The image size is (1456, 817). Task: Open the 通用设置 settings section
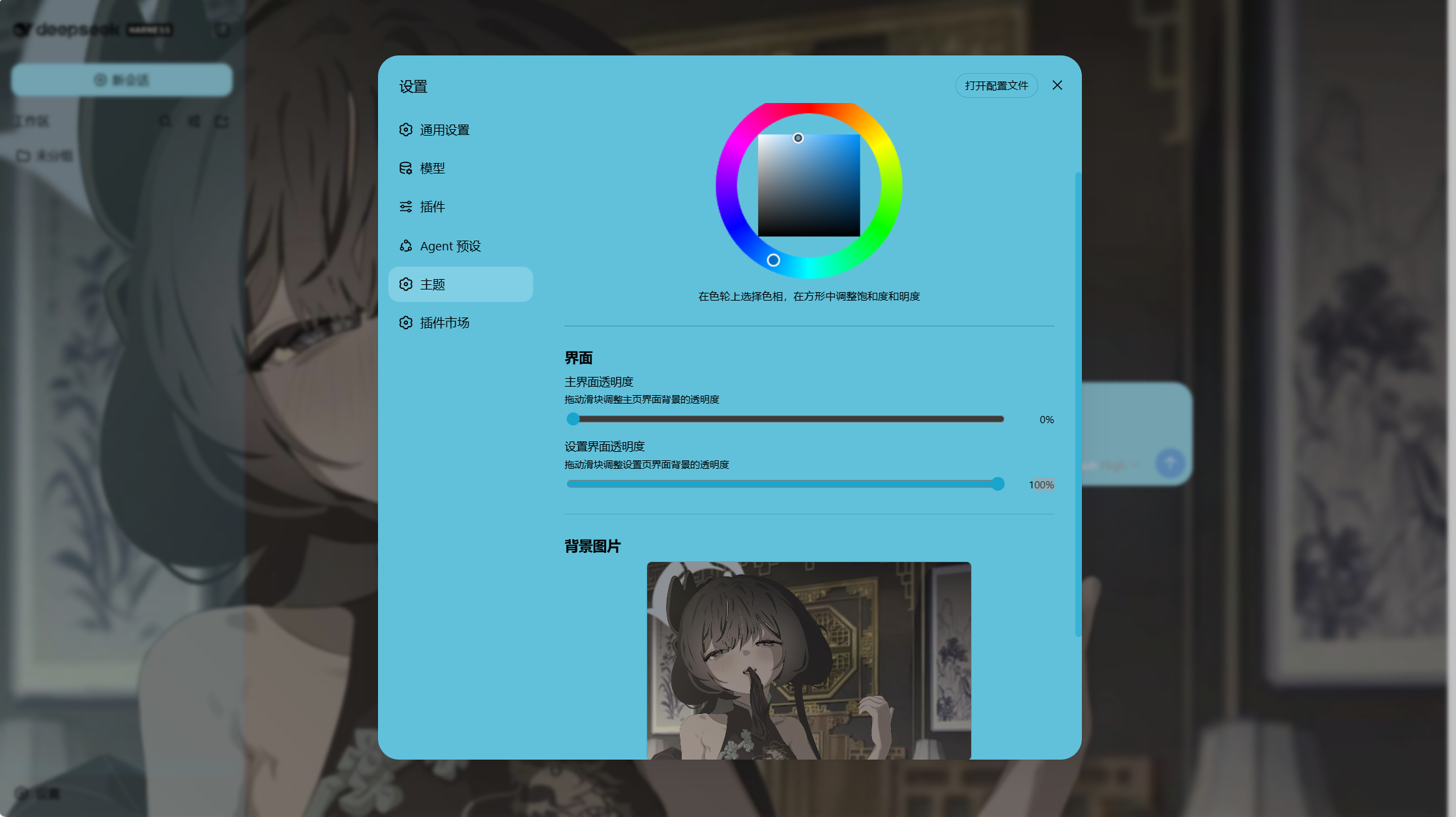coord(460,130)
